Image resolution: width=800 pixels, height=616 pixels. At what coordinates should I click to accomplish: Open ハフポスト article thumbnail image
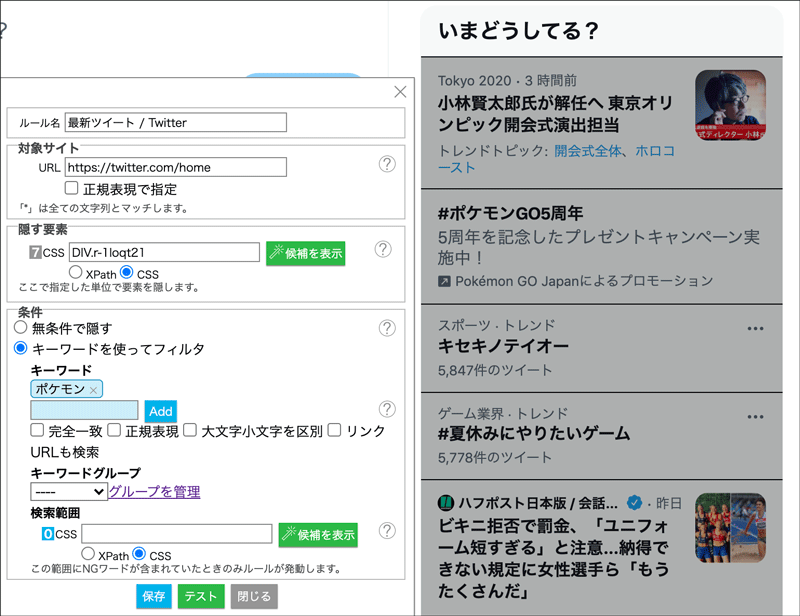731,528
